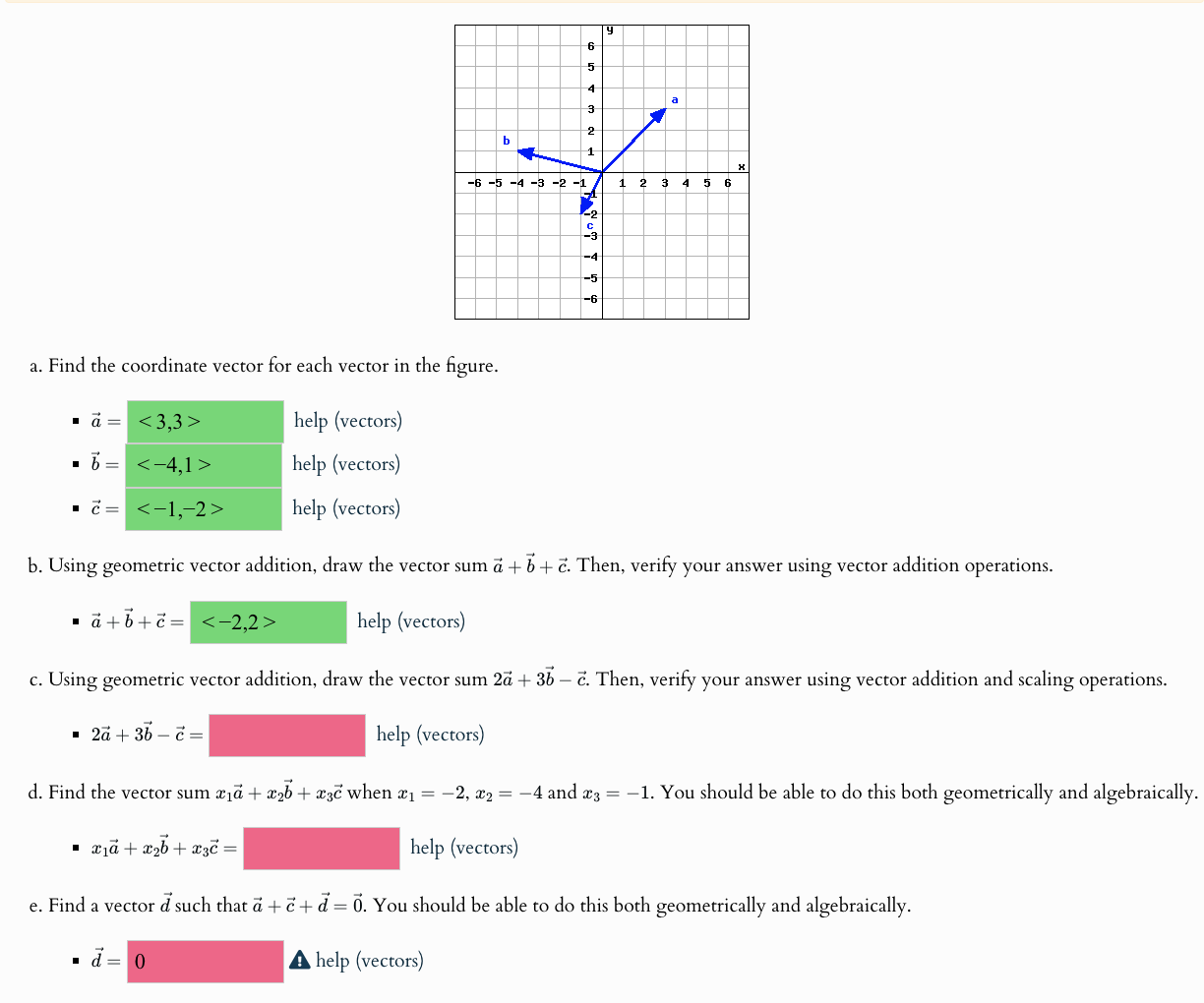Click the answer box containing 0 in part e

click(x=204, y=960)
